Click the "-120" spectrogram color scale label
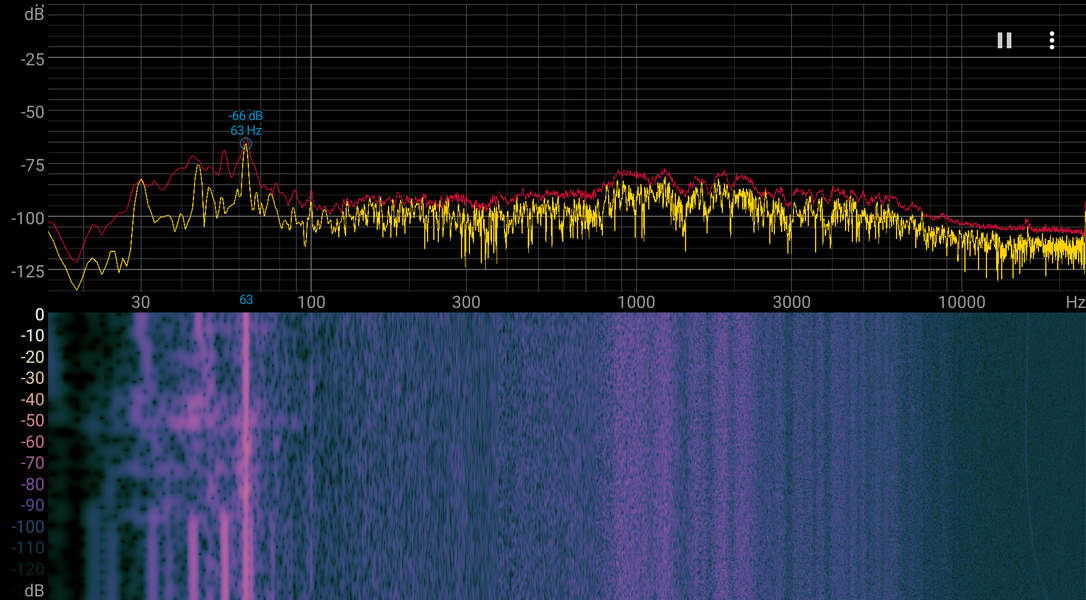This screenshot has height=600, width=1086. pyautogui.click(x=28, y=570)
